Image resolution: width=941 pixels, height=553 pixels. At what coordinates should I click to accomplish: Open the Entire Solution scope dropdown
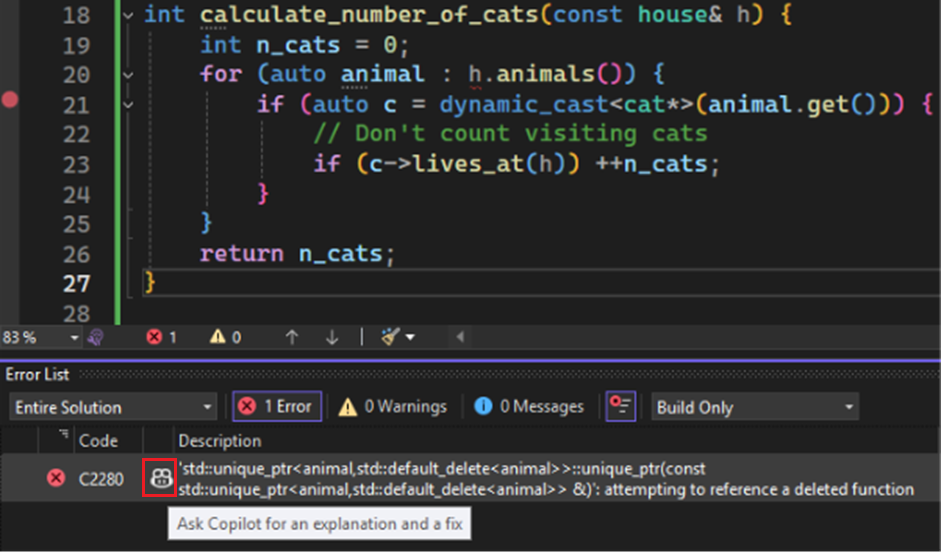113,407
